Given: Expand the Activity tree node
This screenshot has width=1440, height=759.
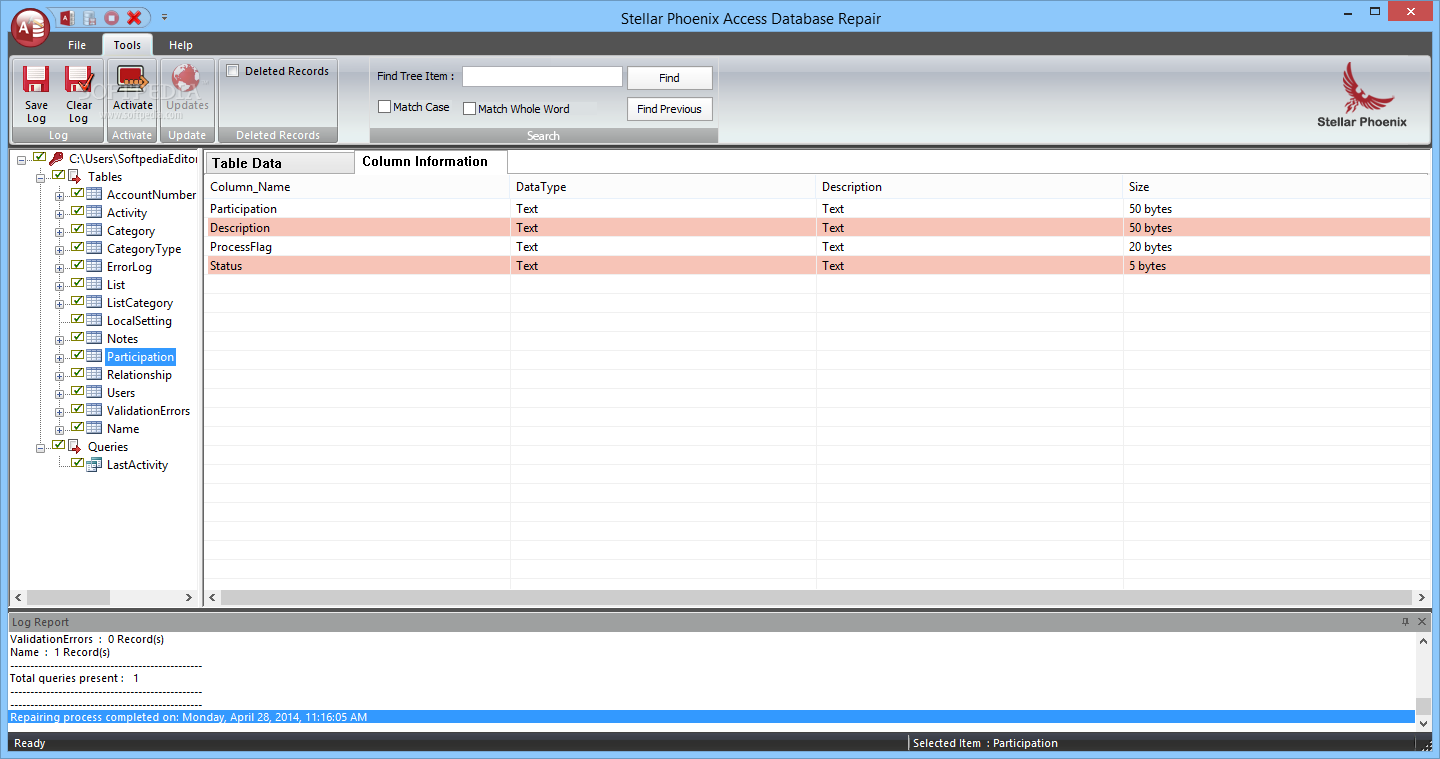Looking at the screenshot, I should coord(60,214).
